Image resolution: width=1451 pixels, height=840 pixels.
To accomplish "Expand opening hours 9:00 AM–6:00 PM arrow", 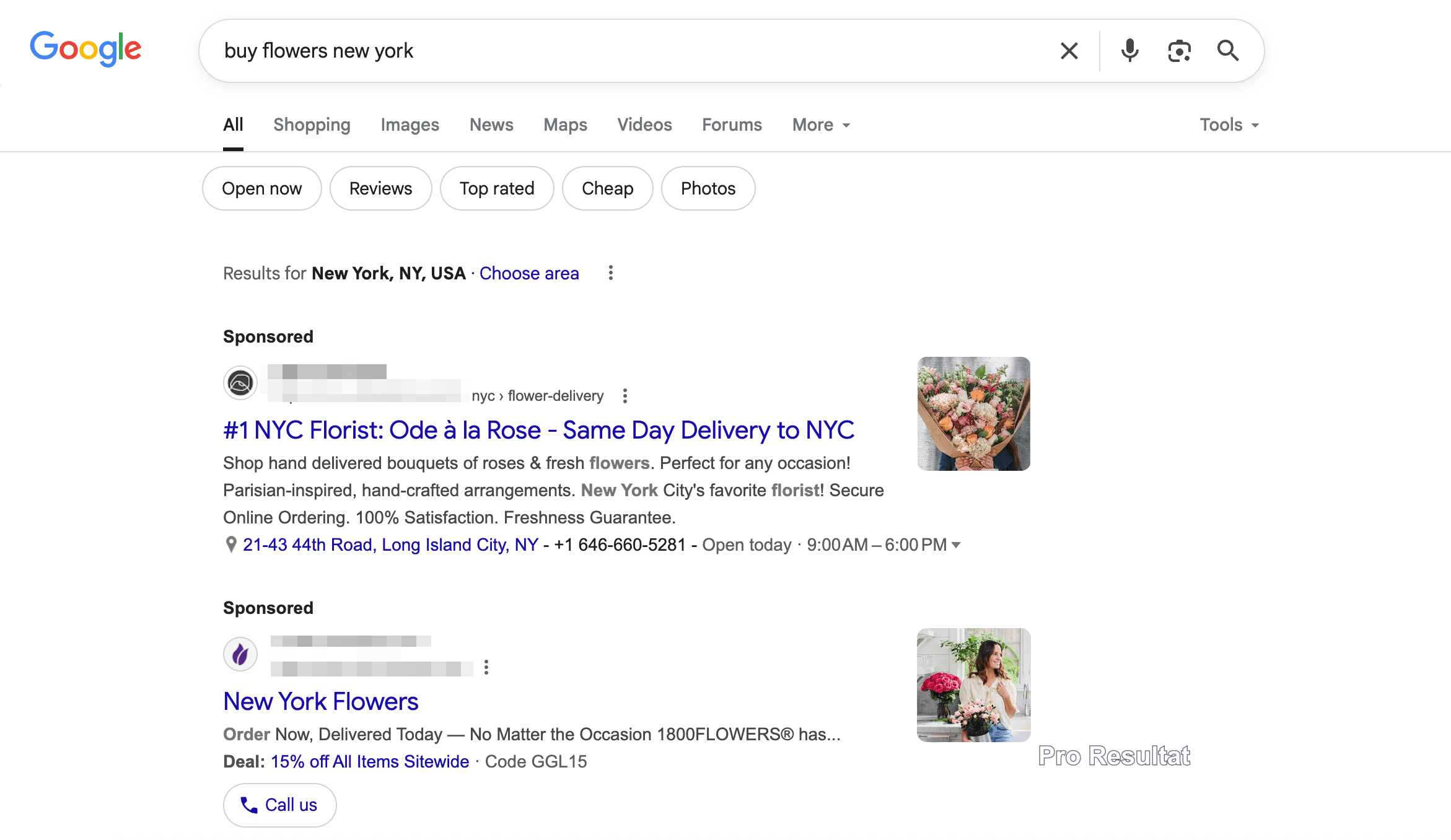I will 956,545.
